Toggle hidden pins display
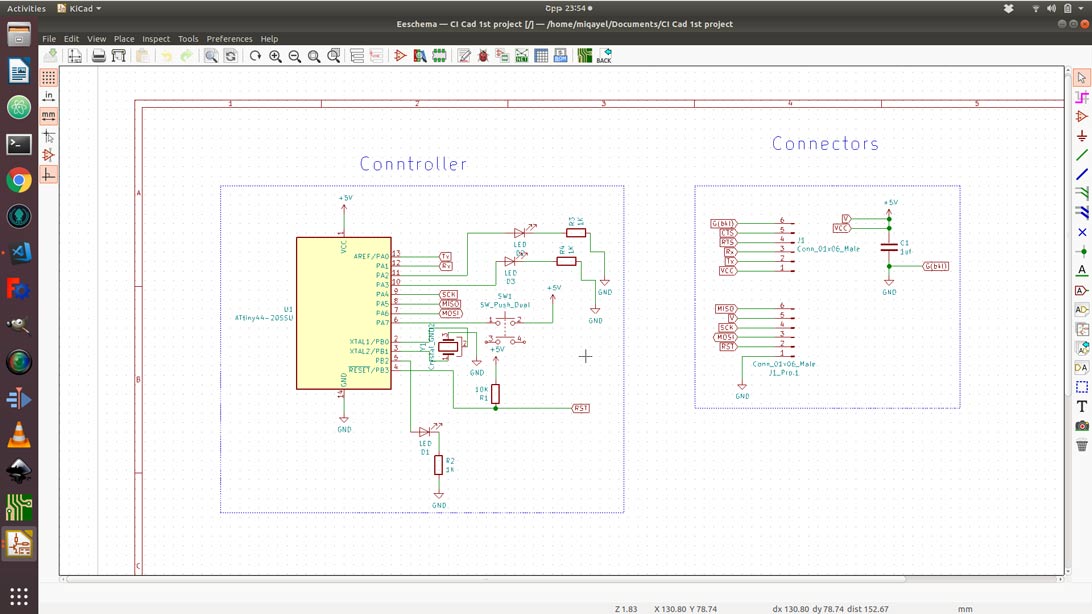Viewport: 1092px width, 614px height. pos(48,155)
